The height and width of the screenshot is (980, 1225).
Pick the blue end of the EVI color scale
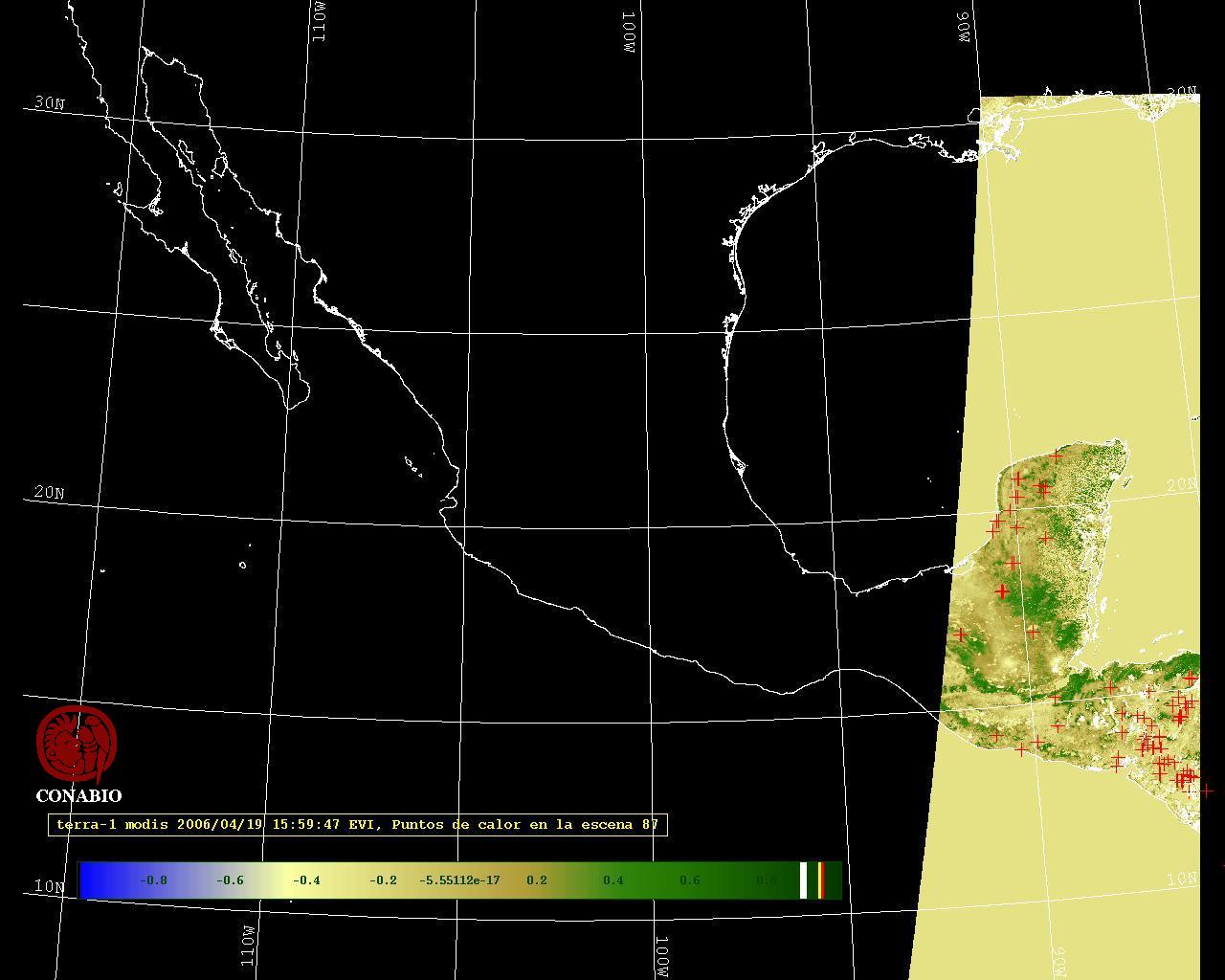click(x=92, y=880)
